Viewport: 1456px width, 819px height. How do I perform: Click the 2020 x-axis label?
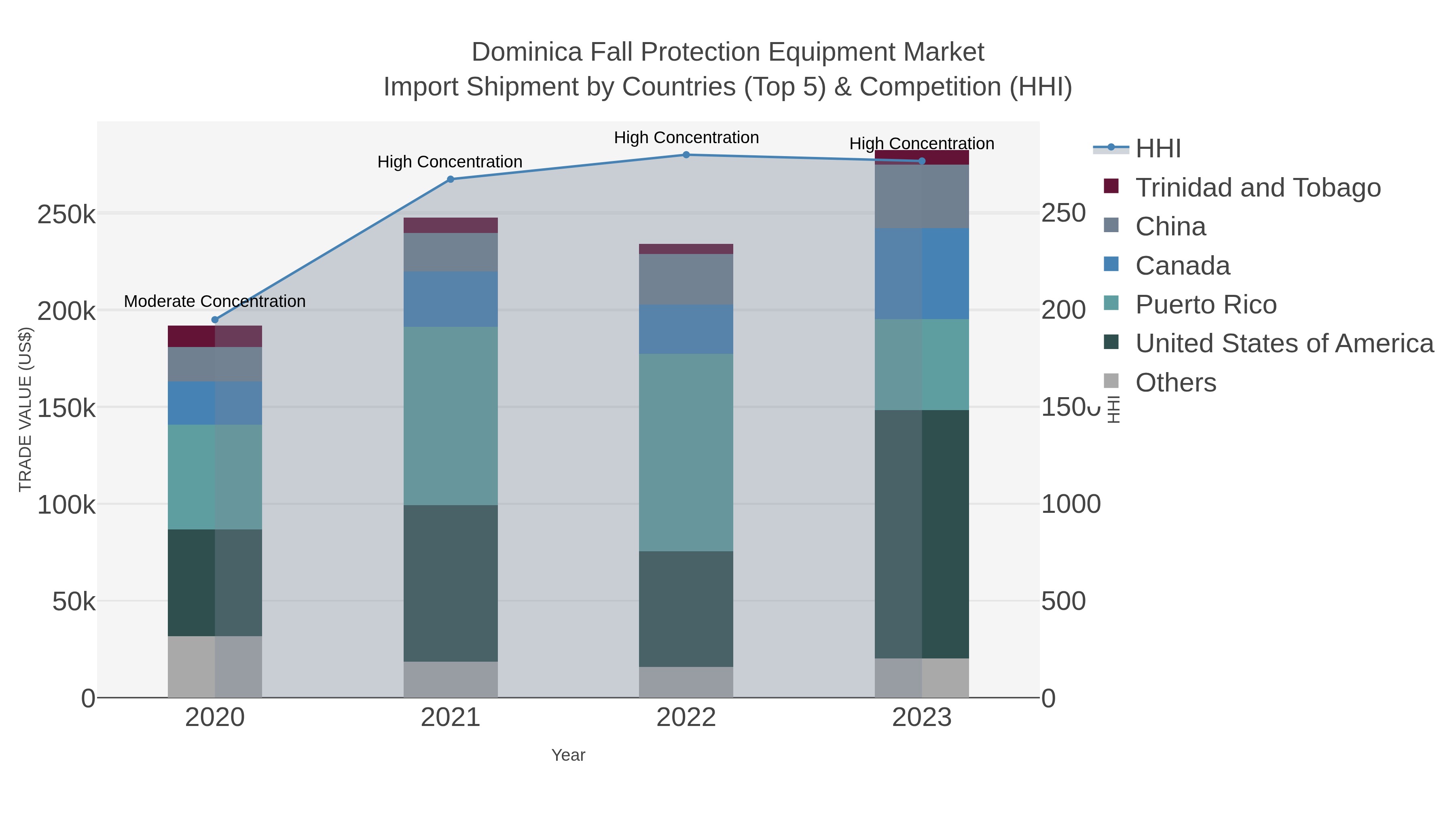215,717
